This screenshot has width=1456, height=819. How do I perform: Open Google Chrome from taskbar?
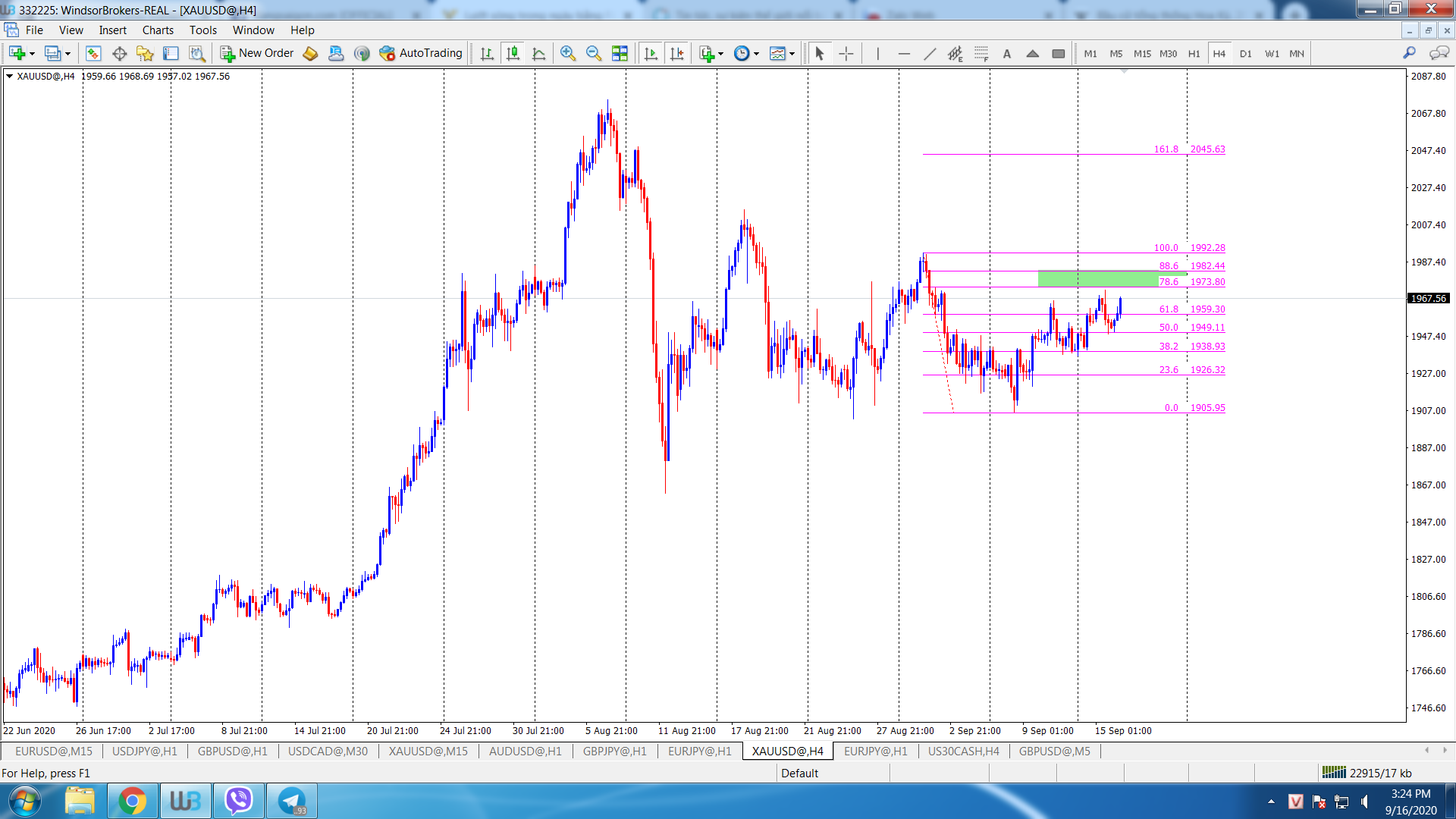(132, 801)
